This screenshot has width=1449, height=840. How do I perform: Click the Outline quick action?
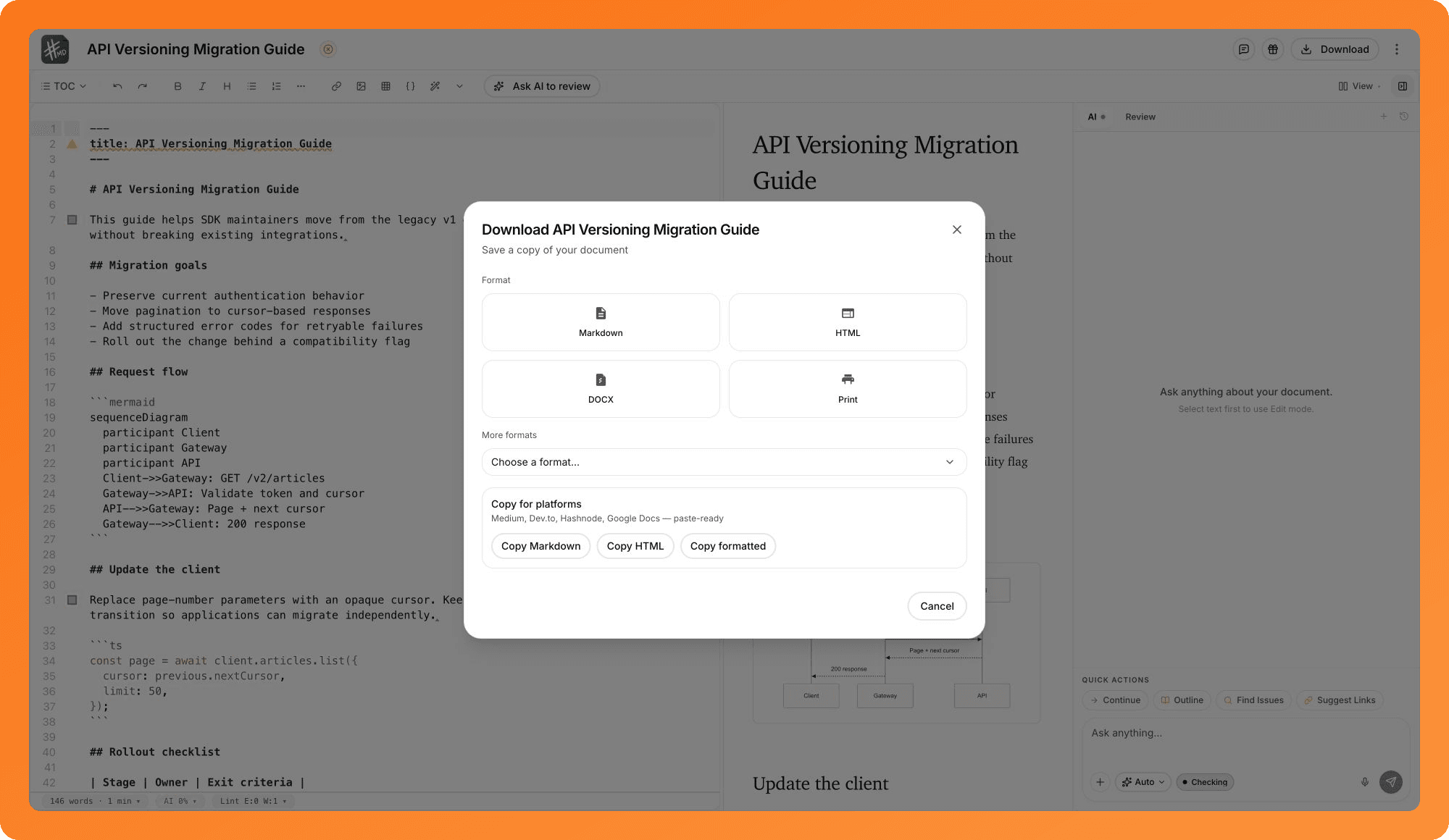[1182, 700]
